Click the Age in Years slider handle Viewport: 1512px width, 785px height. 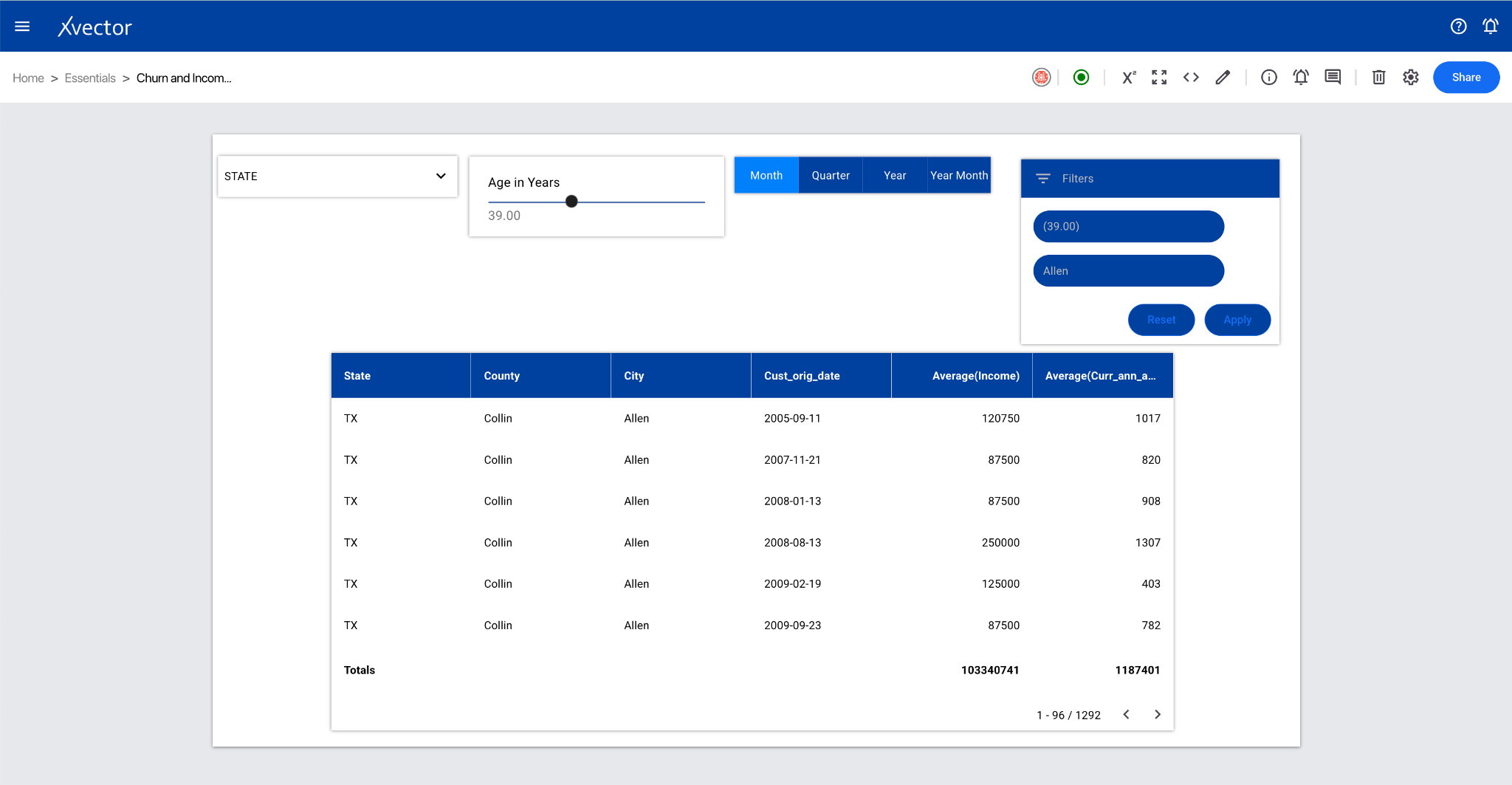tap(571, 202)
